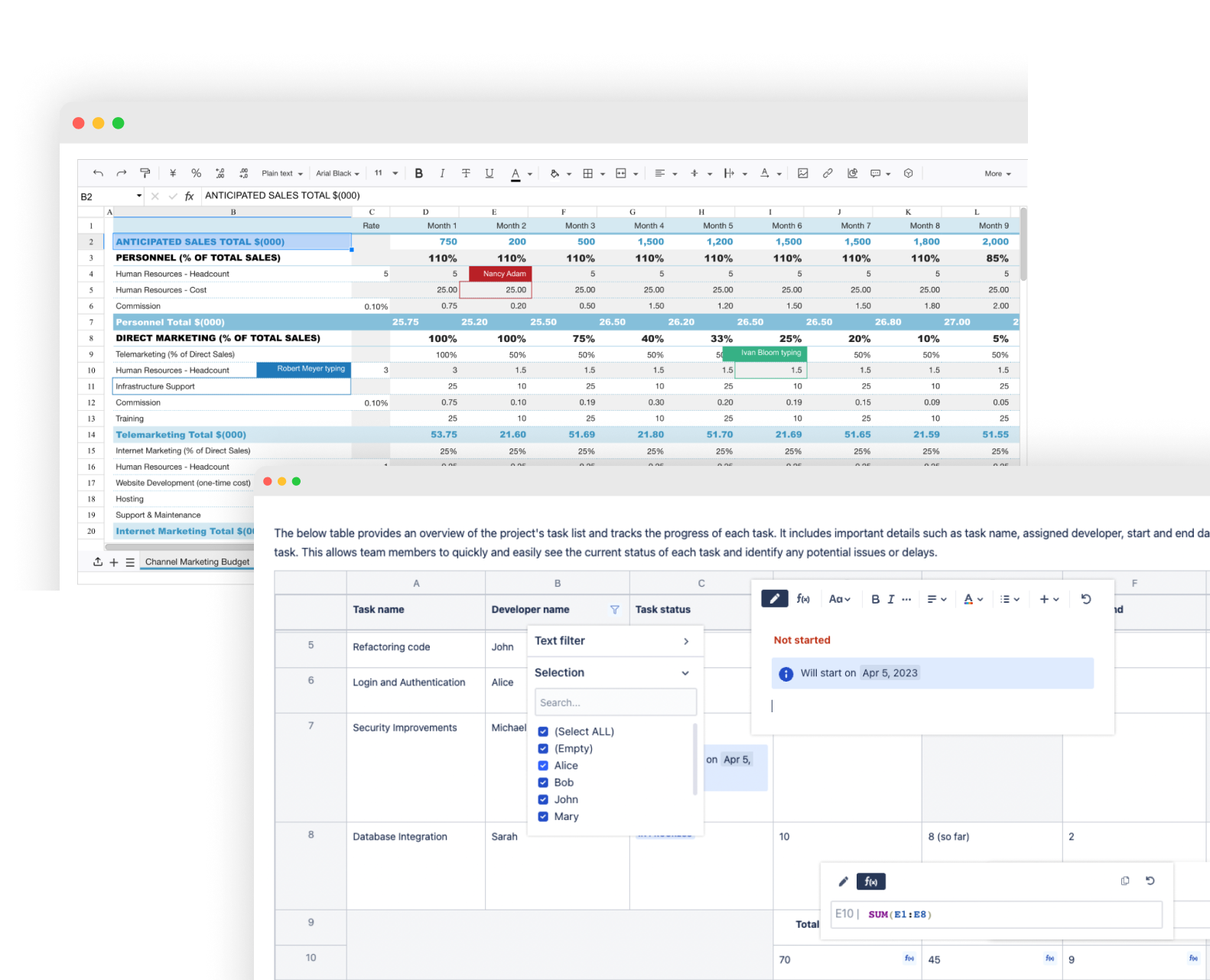Click the insert link icon
Viewport: 1210px width, 980px height.
coord(828,174)
